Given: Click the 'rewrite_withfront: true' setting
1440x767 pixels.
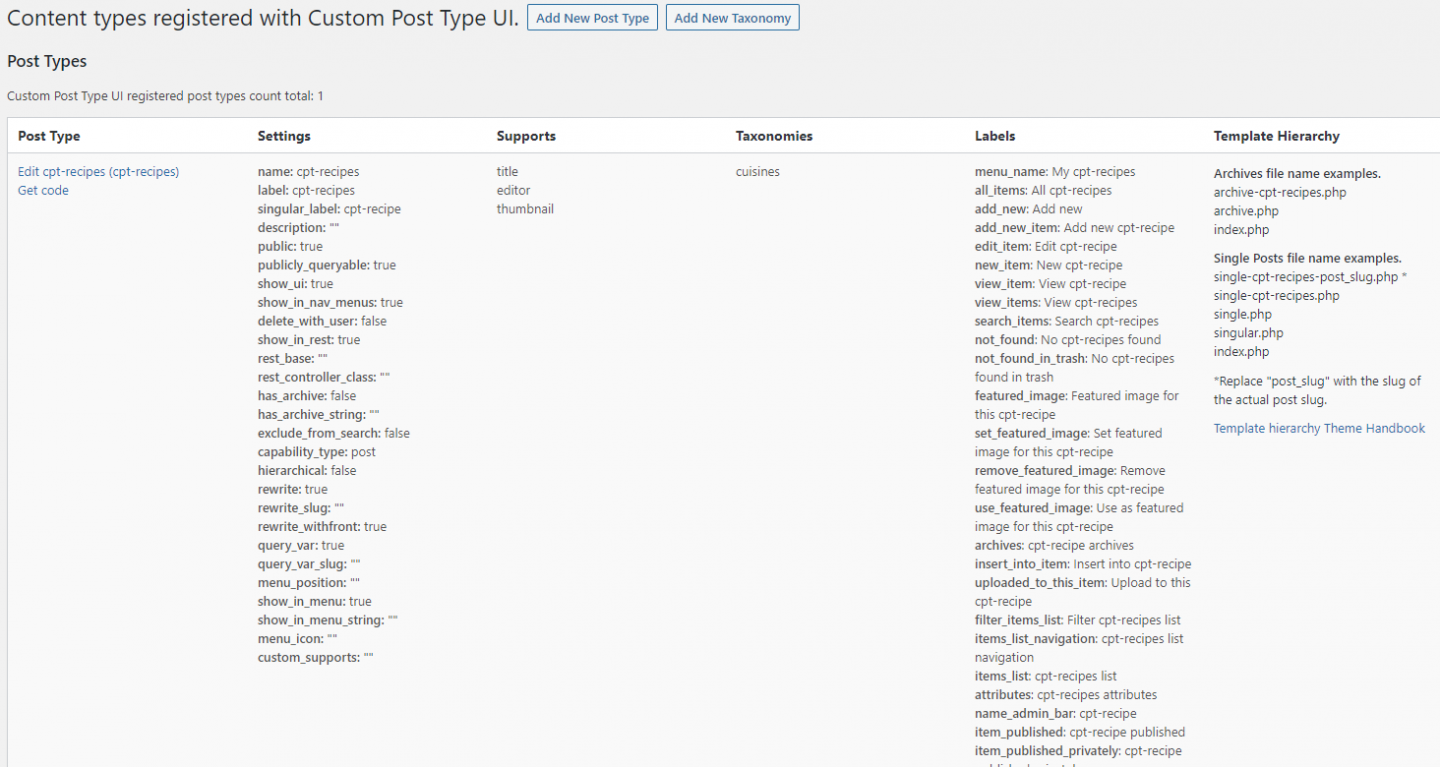Looking at the screenshot, I should tap(322, 527).
